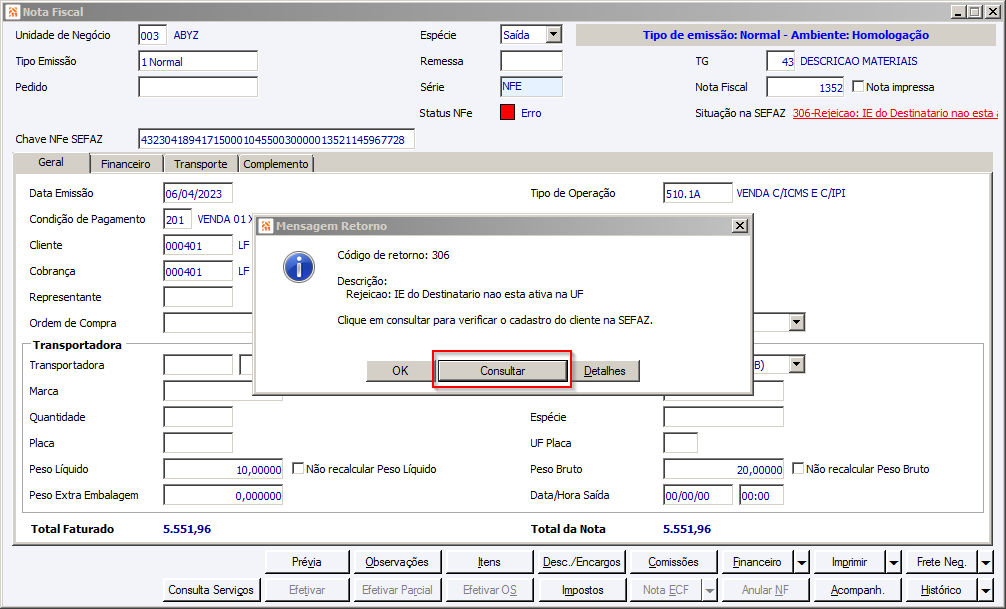1006x609 pixels.
Task: Expand the Financeiro button dropdown arrow
Action: 801,562
